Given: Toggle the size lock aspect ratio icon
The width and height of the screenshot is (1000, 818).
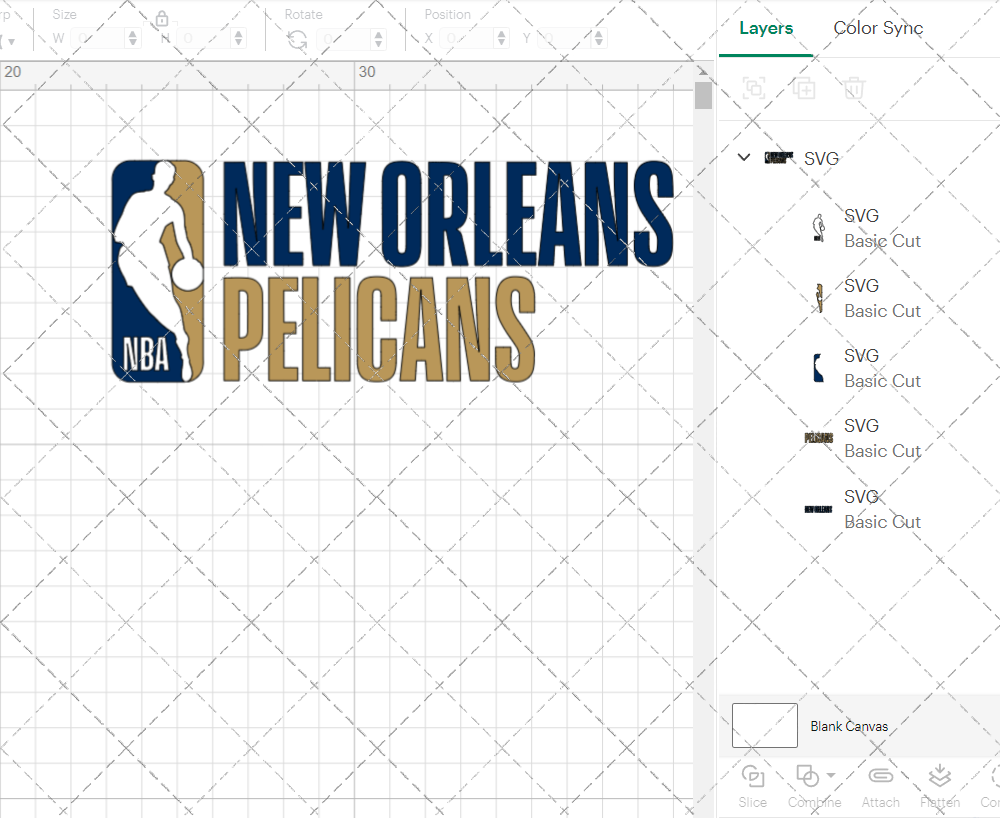Looking at the screenshot, I should pyautogui.click(x=162, y=18).
